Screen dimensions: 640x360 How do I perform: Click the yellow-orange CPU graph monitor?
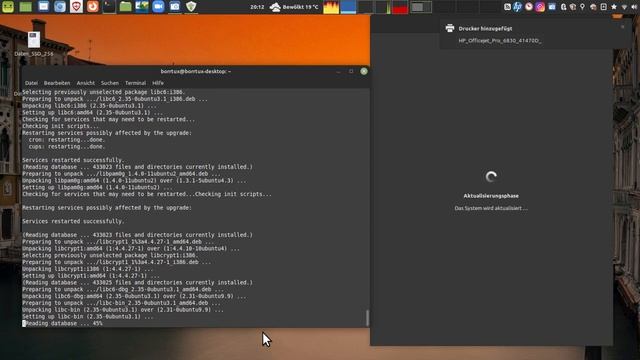click(x=331, y=7)
